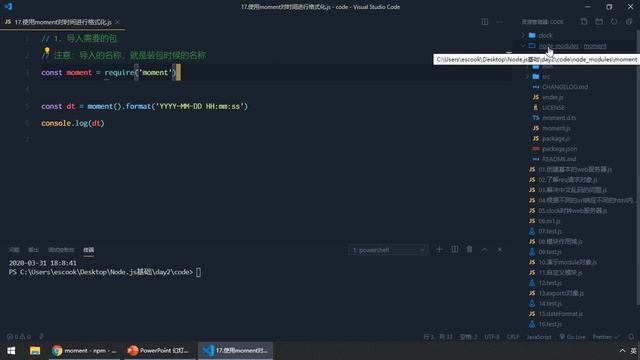The image size is (640, 360).
Task: Click the Go Live status bar button
Action: 572,337
